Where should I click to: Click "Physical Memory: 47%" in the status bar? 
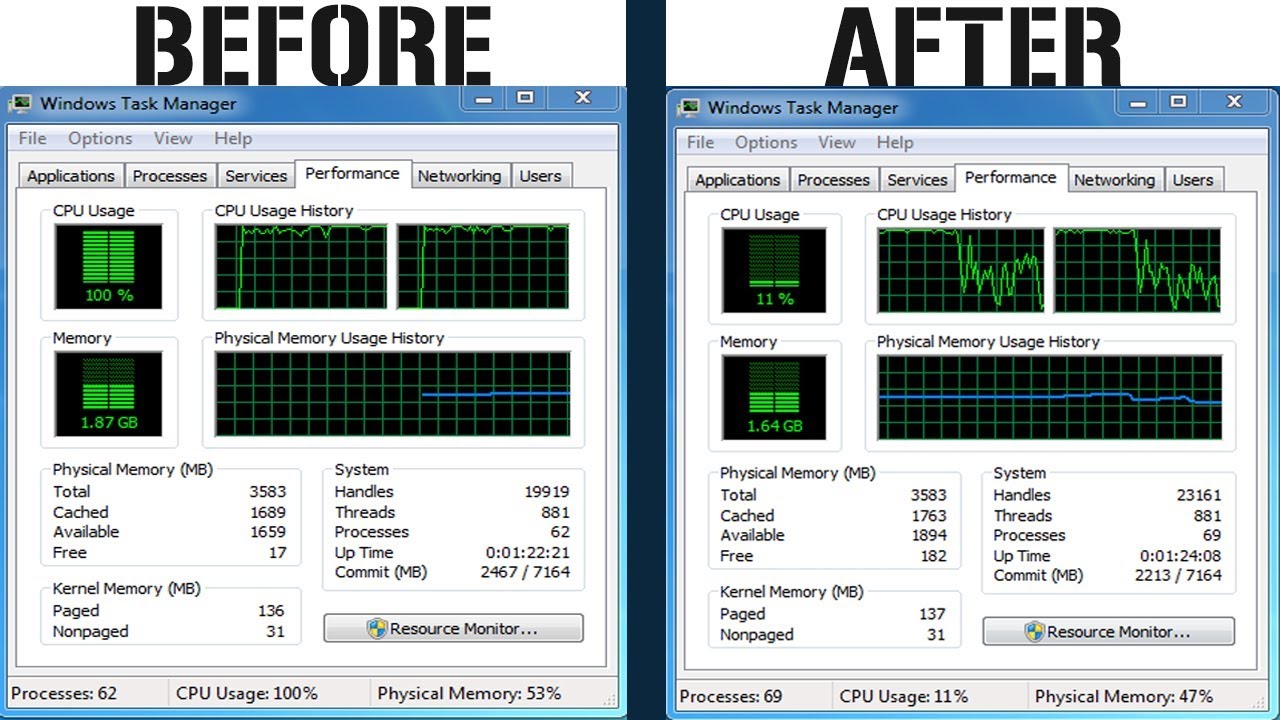[x=1124, y=697]
